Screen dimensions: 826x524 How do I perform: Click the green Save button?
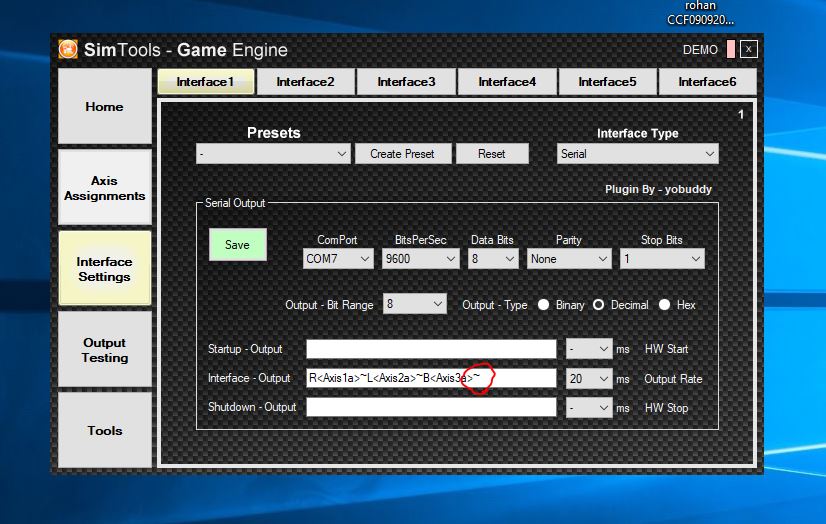click(x=238, y=244)
